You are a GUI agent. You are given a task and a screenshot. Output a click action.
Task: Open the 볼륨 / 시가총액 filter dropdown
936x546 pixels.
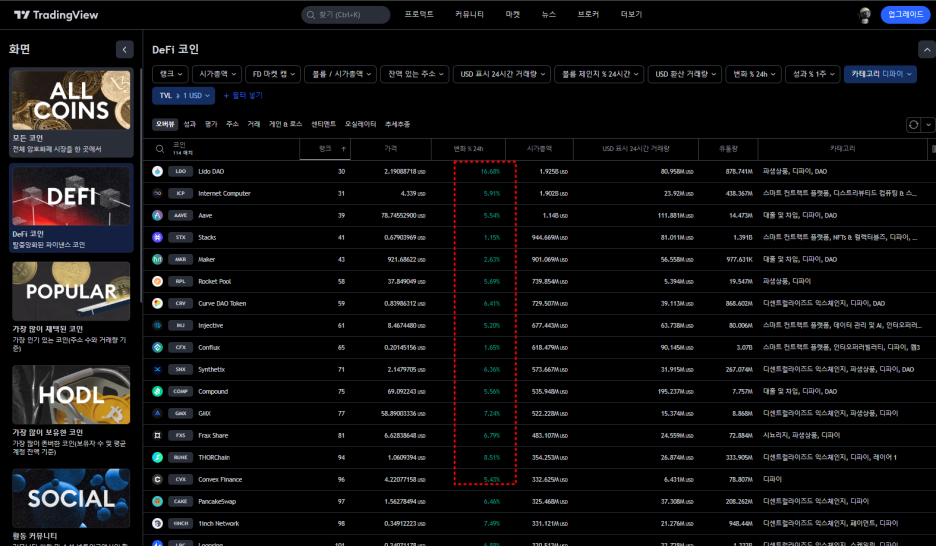coord(341,74)
